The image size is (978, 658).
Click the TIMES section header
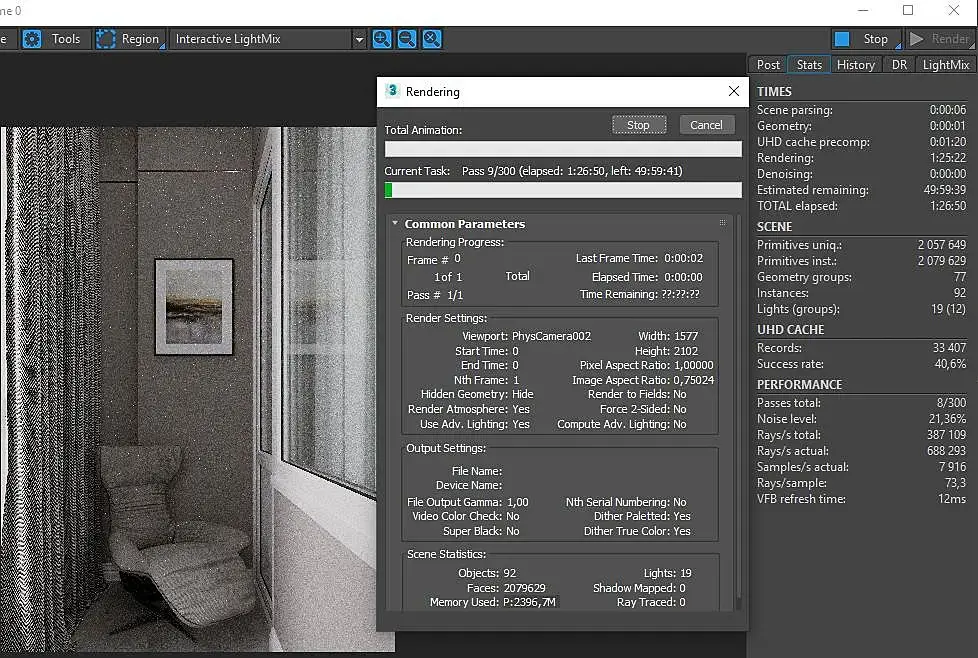(774, 92)
